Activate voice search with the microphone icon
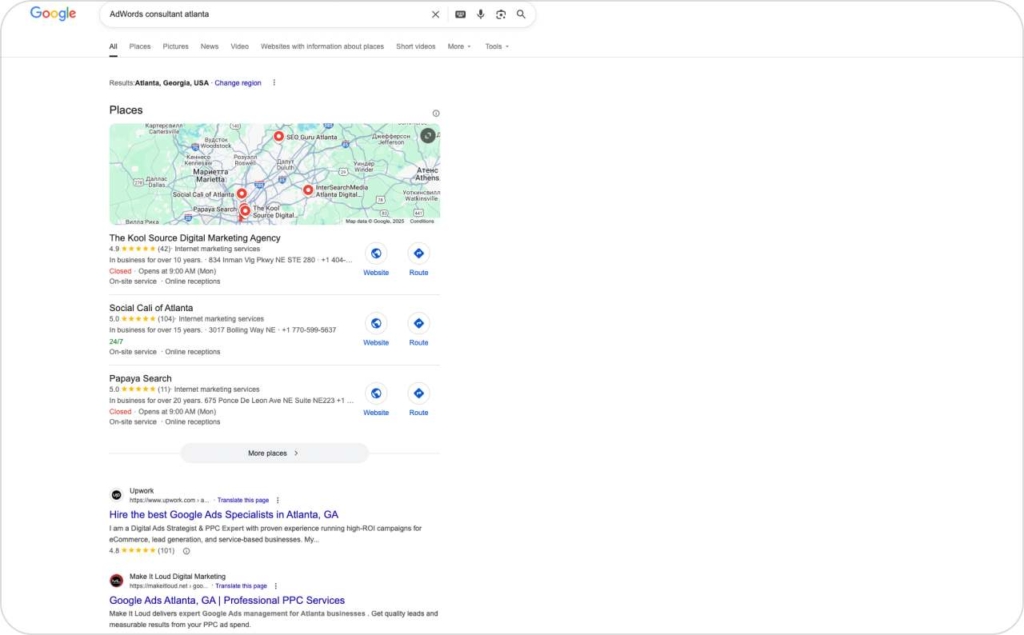This screenshot has height=635, width=1024. pyautogui.click(x=481, y=14)
